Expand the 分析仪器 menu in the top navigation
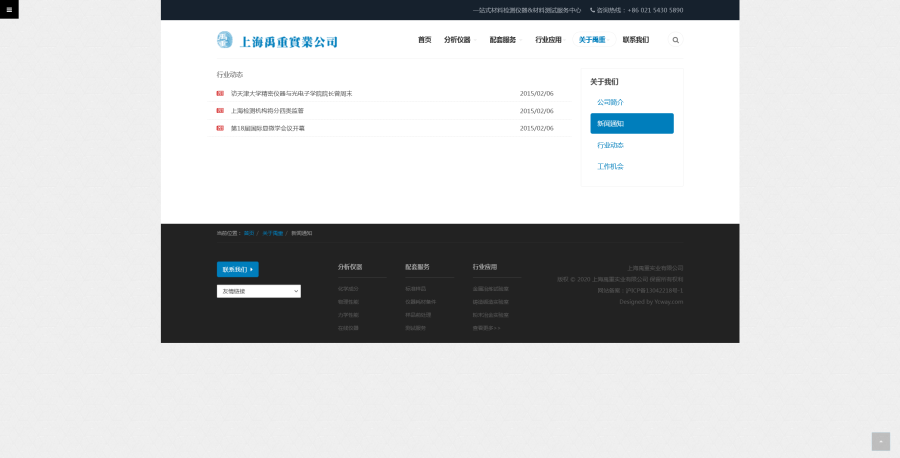The image size is (900, 458). [458, 40]
